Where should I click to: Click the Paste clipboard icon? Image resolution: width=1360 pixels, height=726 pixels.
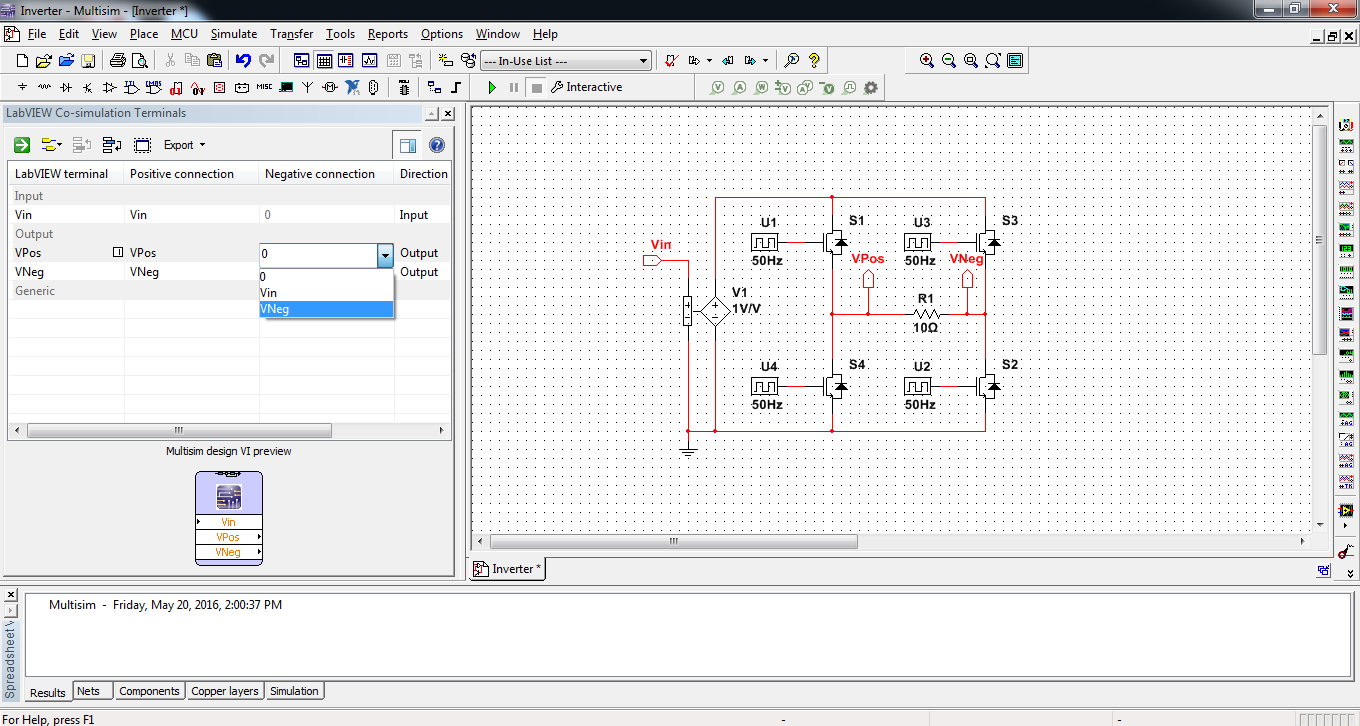click(213, 61)
